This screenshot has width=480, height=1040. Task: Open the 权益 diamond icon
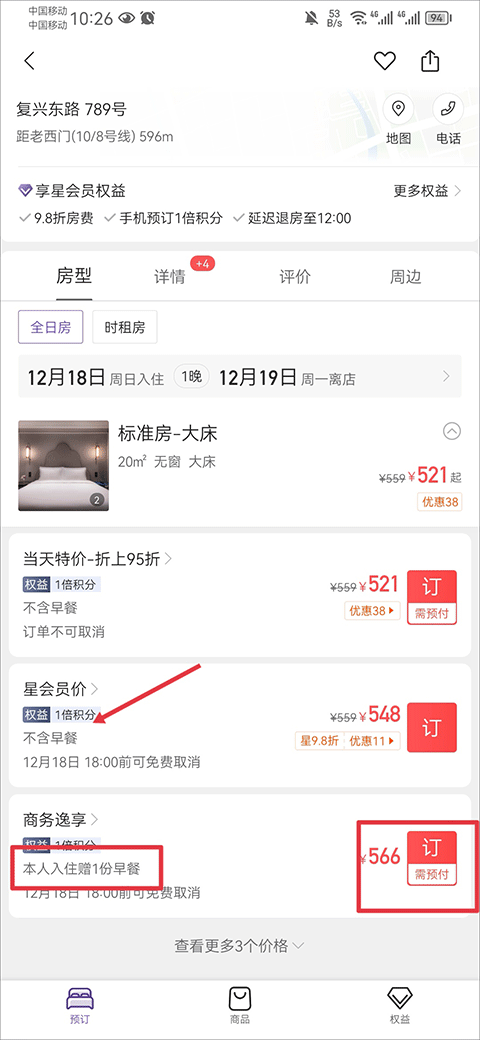pos(400,998)
